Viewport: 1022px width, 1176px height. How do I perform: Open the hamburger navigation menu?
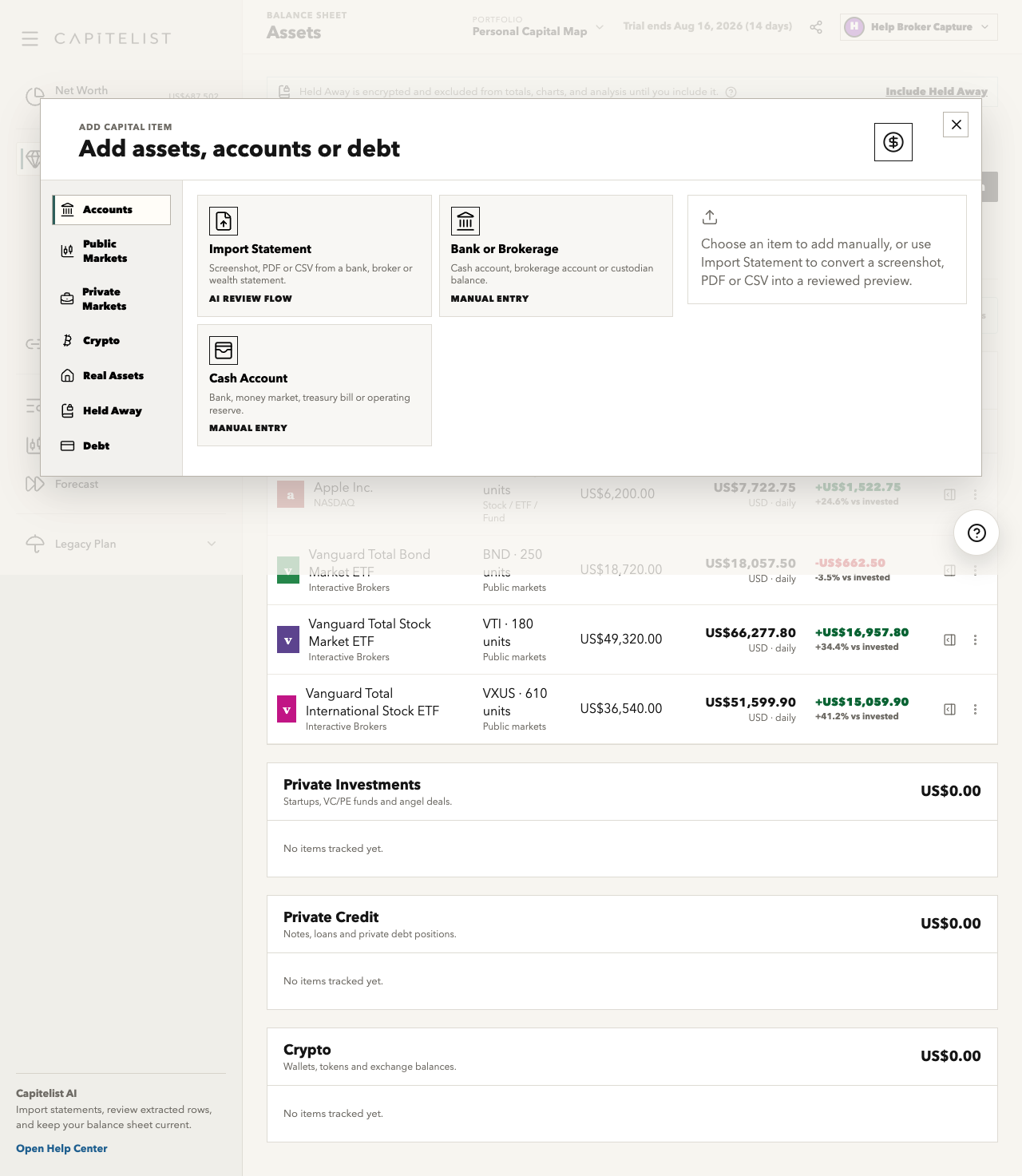point(30,38)
